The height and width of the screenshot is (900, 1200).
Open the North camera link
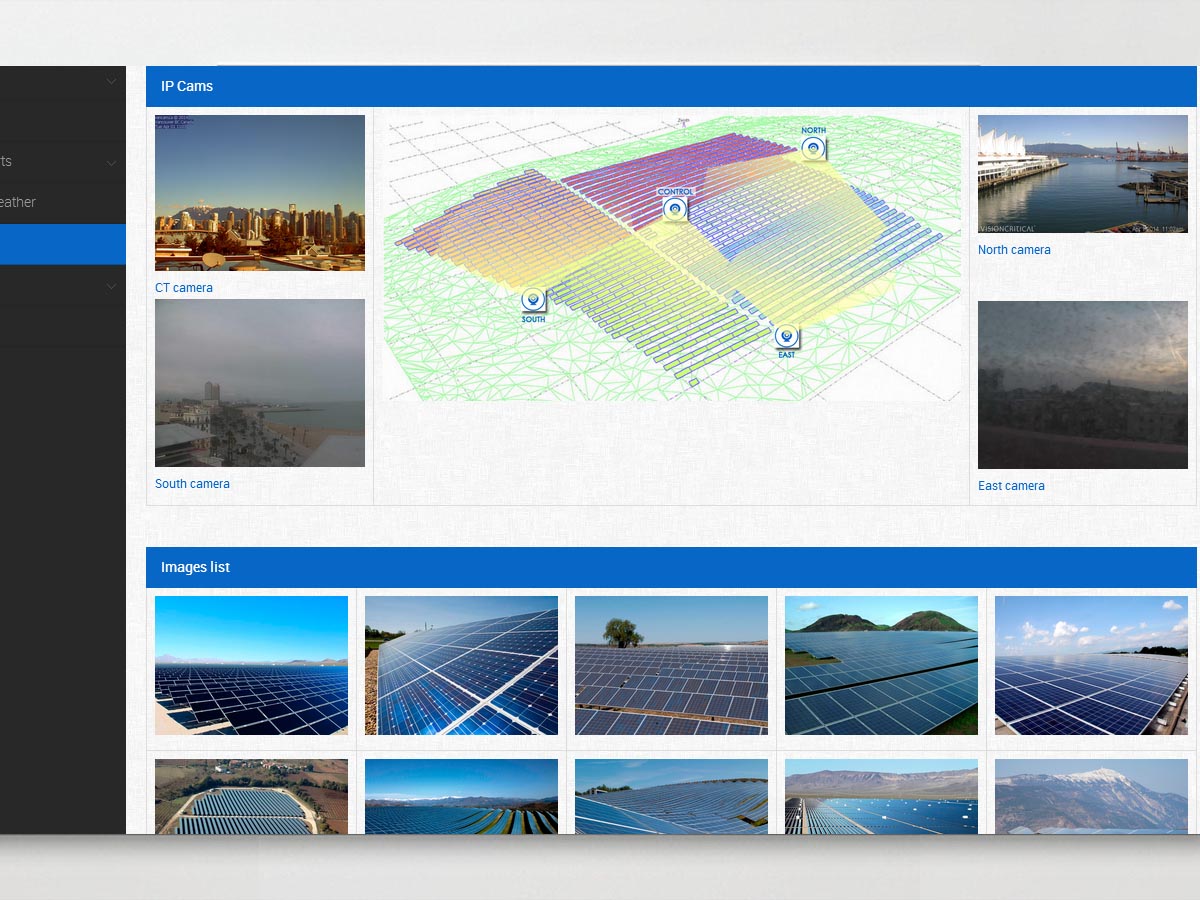(x=1014, y=250)
